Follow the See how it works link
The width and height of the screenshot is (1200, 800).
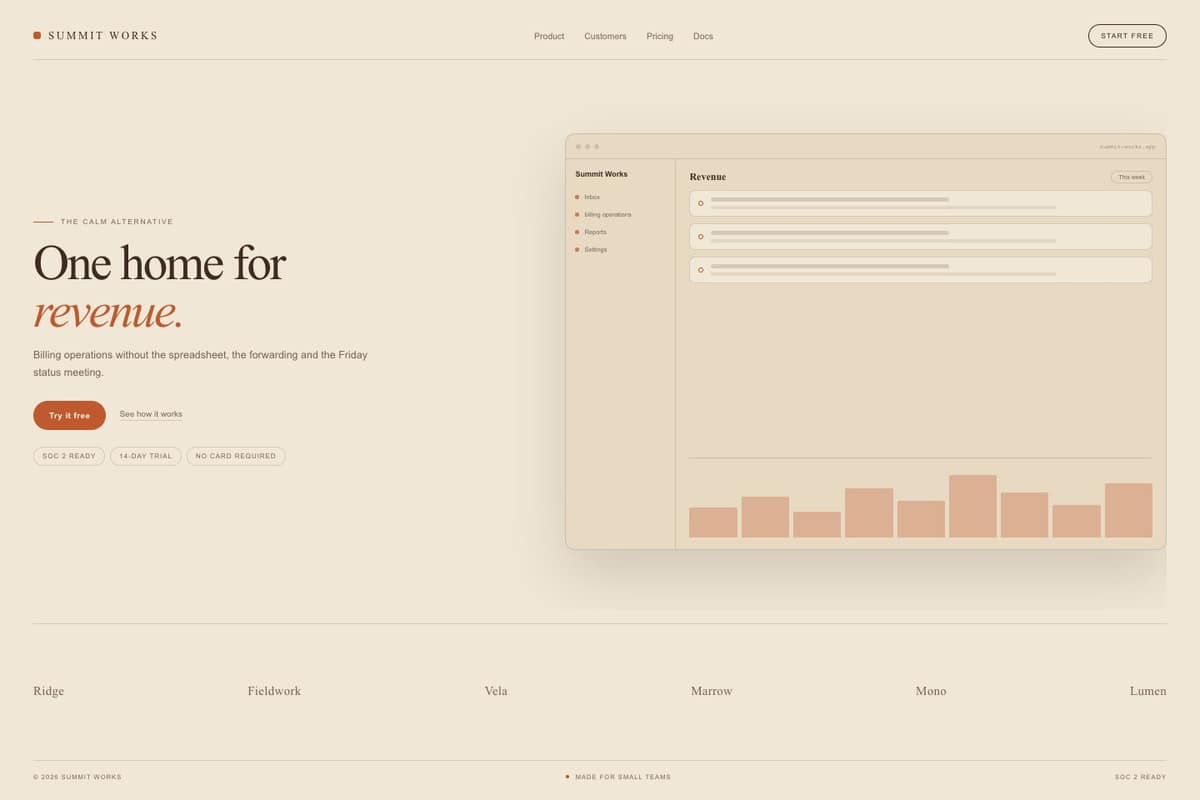[151, 414]
